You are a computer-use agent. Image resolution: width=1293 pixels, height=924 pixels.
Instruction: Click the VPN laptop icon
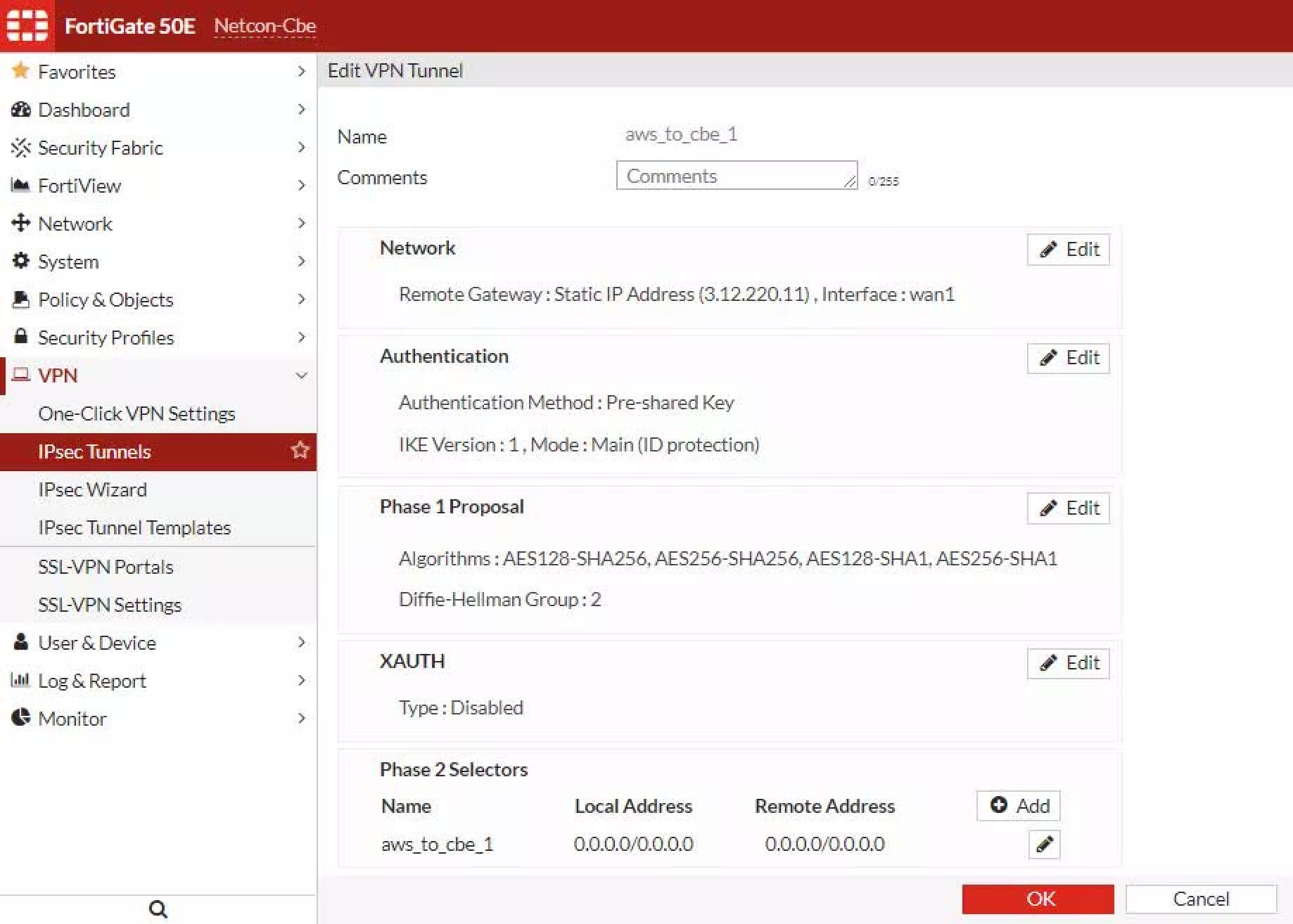(21, 374)
